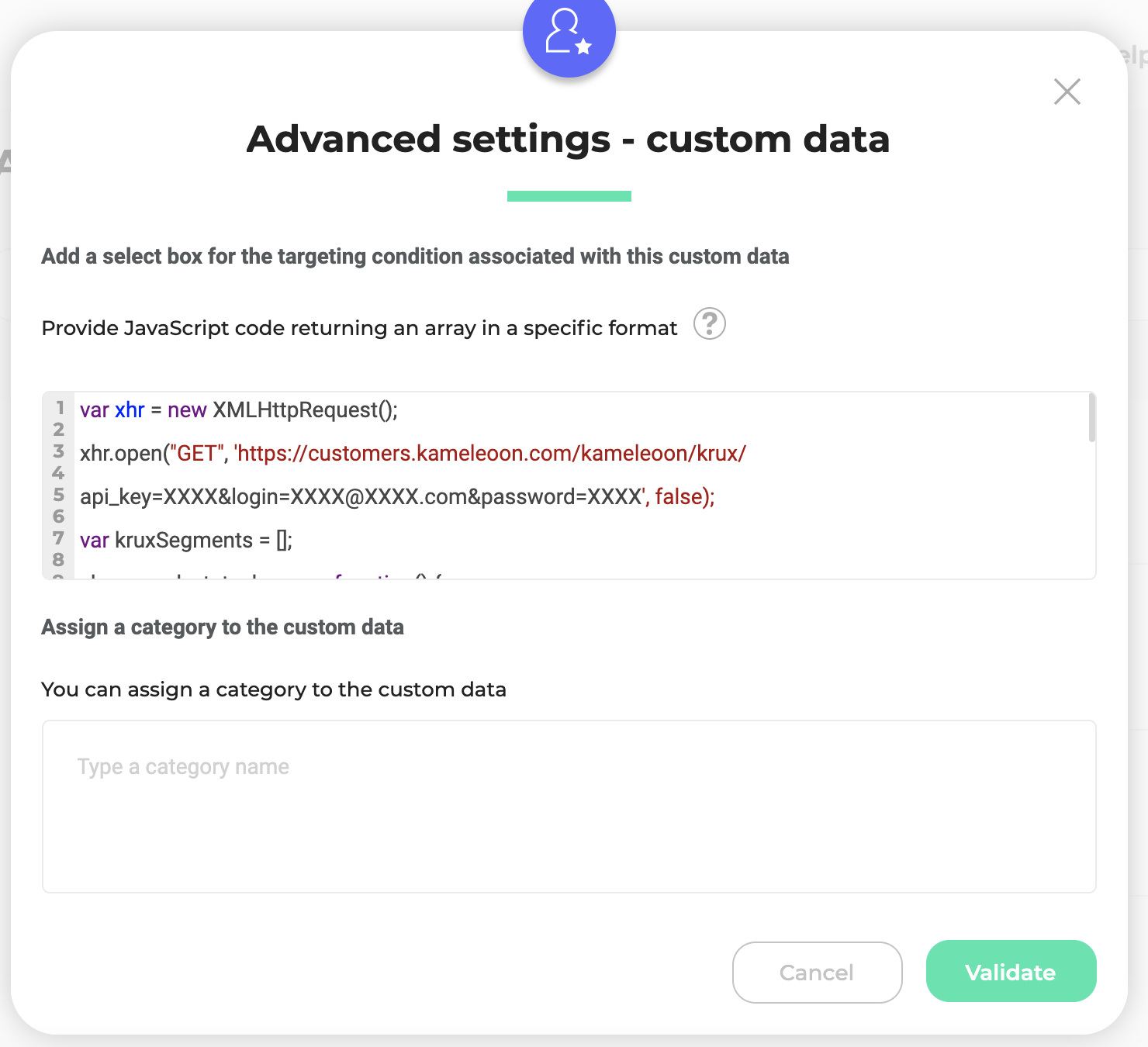Image resolution: width=1148 pixels, height=1047 pixels.
Task: Click the kameleoon URL string in code
Action: [x=490, y=454]
